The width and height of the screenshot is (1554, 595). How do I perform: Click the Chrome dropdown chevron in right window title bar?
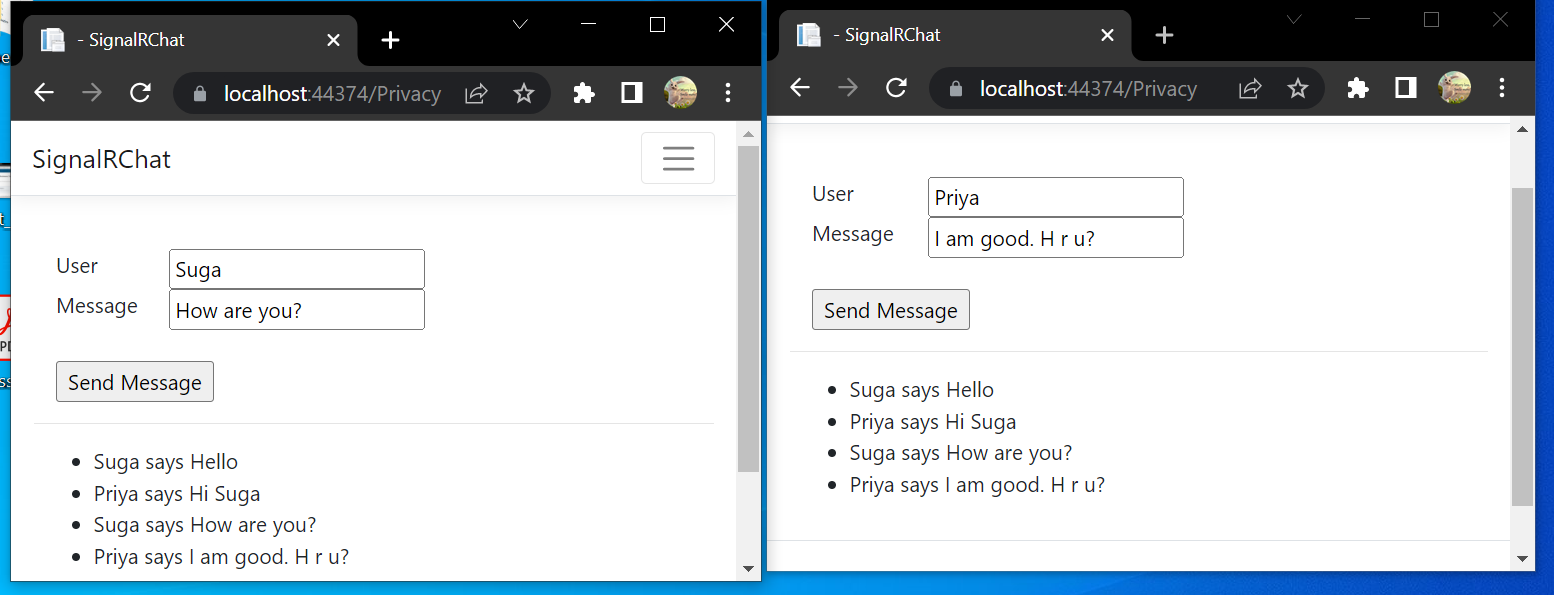(x=1294, y=18)
